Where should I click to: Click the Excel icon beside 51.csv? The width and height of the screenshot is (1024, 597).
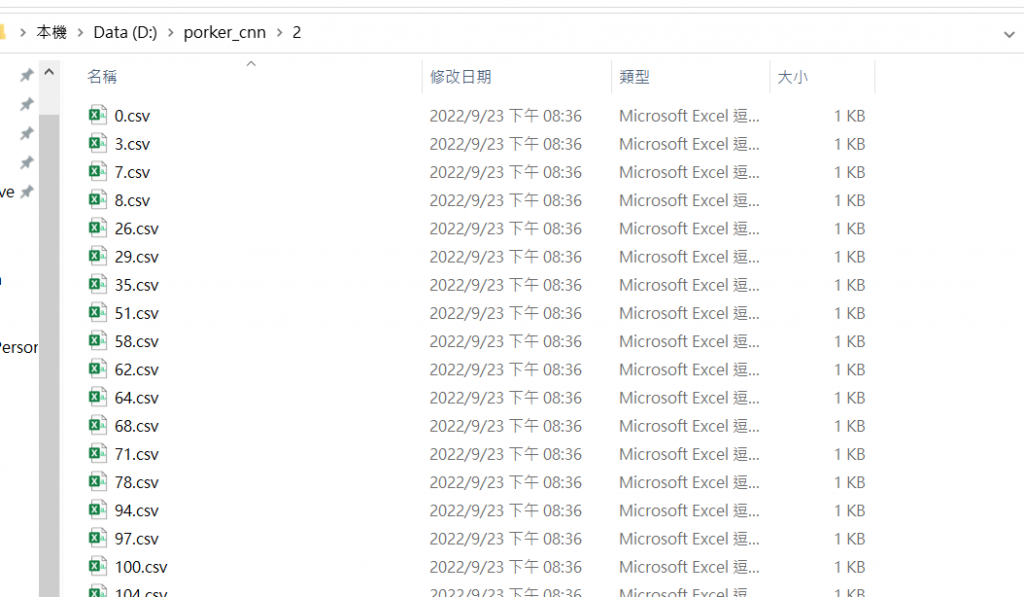[x=98, y=312]
